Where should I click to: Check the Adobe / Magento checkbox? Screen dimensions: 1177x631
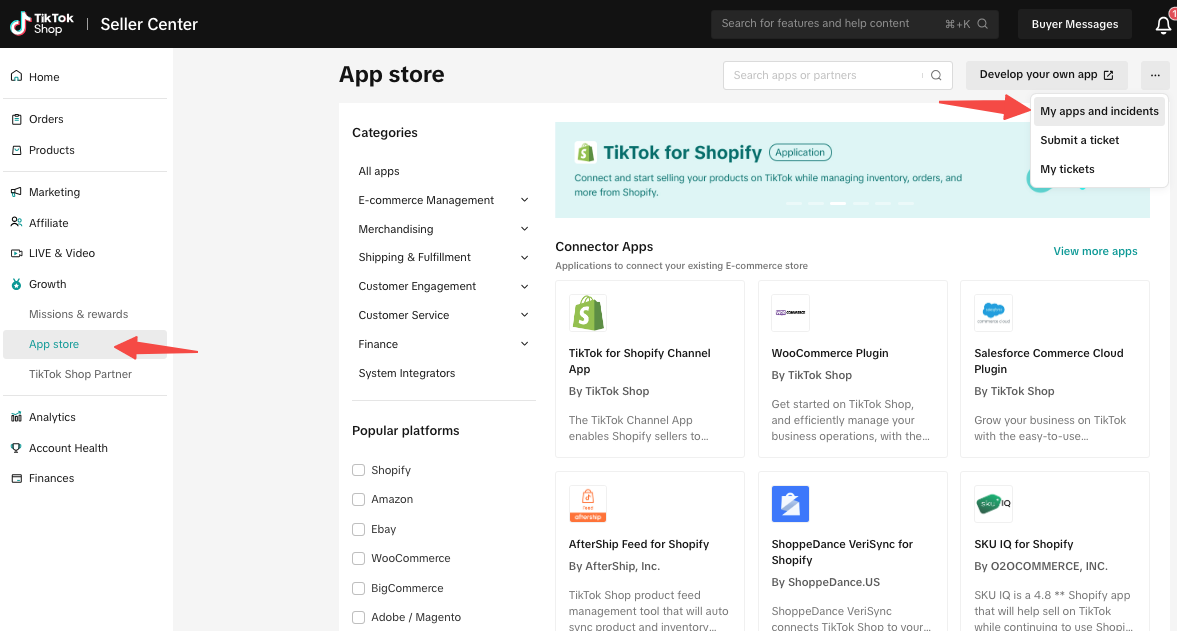tap(359, 617)
